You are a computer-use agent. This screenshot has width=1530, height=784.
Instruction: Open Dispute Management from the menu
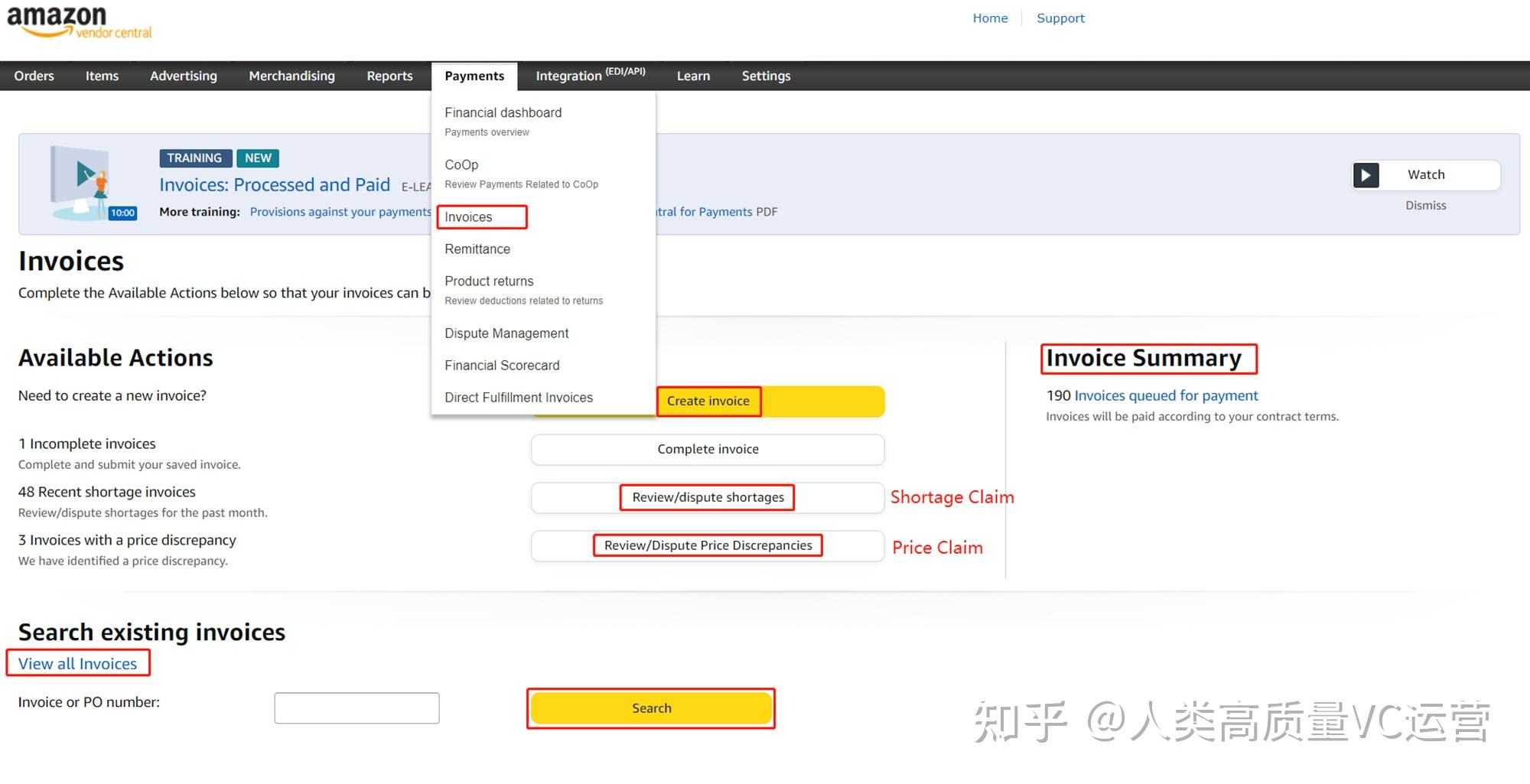tap(506, 333)
